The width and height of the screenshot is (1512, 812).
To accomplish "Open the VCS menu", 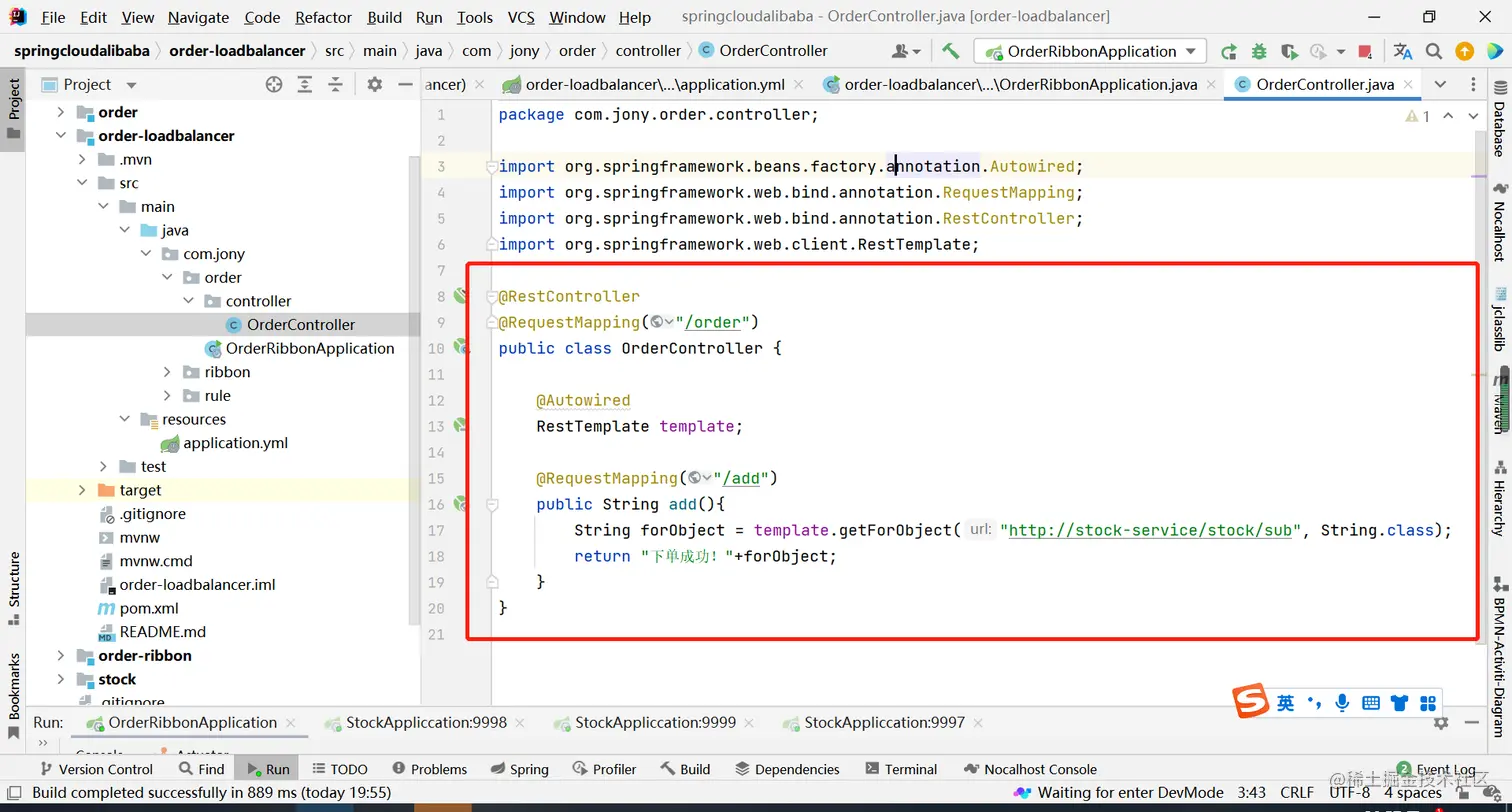I will [x=520, y=17].
